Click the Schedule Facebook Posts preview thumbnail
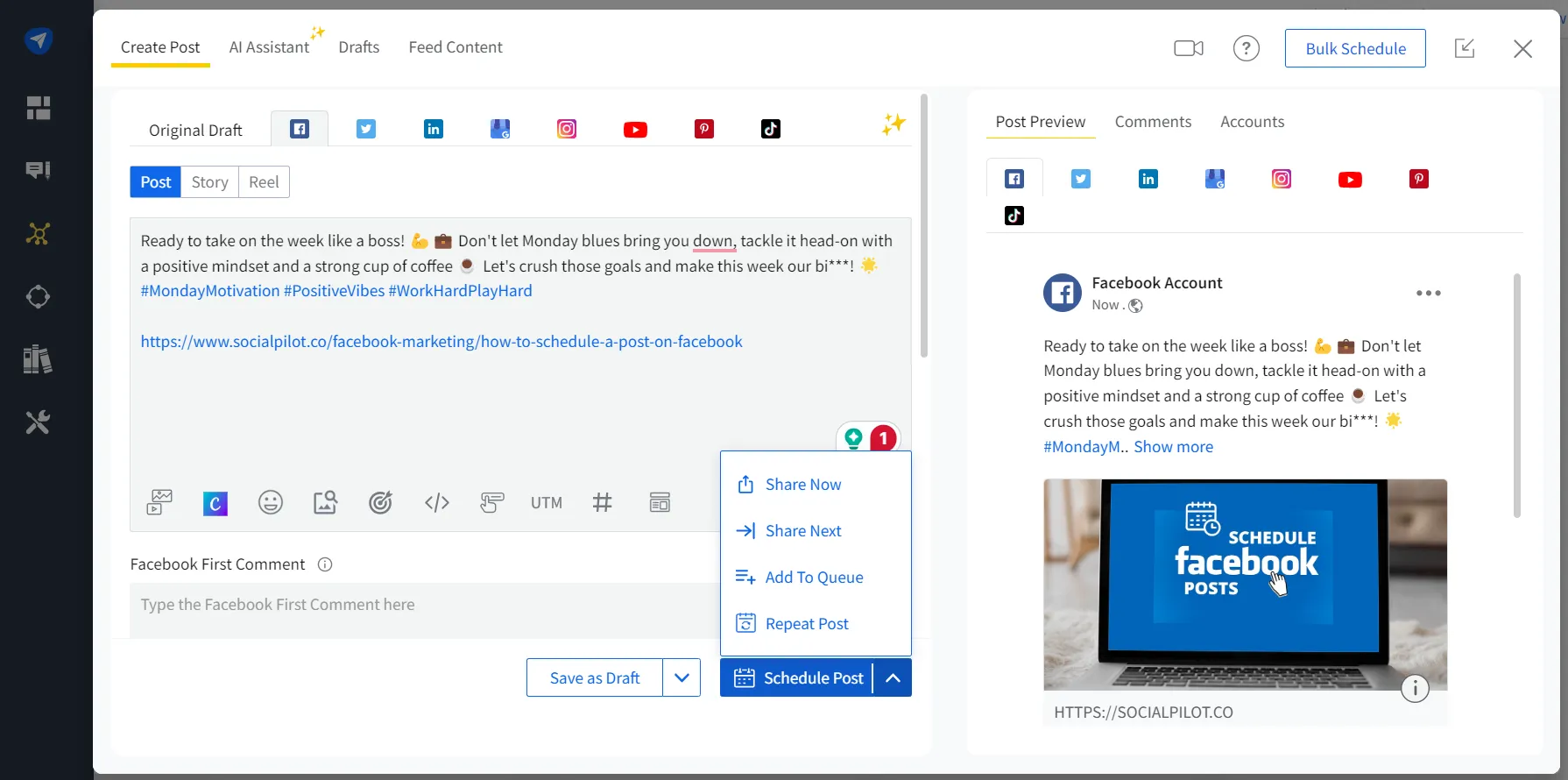Image resolution: width=1568 pixels, height=780 pixels. (x=1246, y=585)
